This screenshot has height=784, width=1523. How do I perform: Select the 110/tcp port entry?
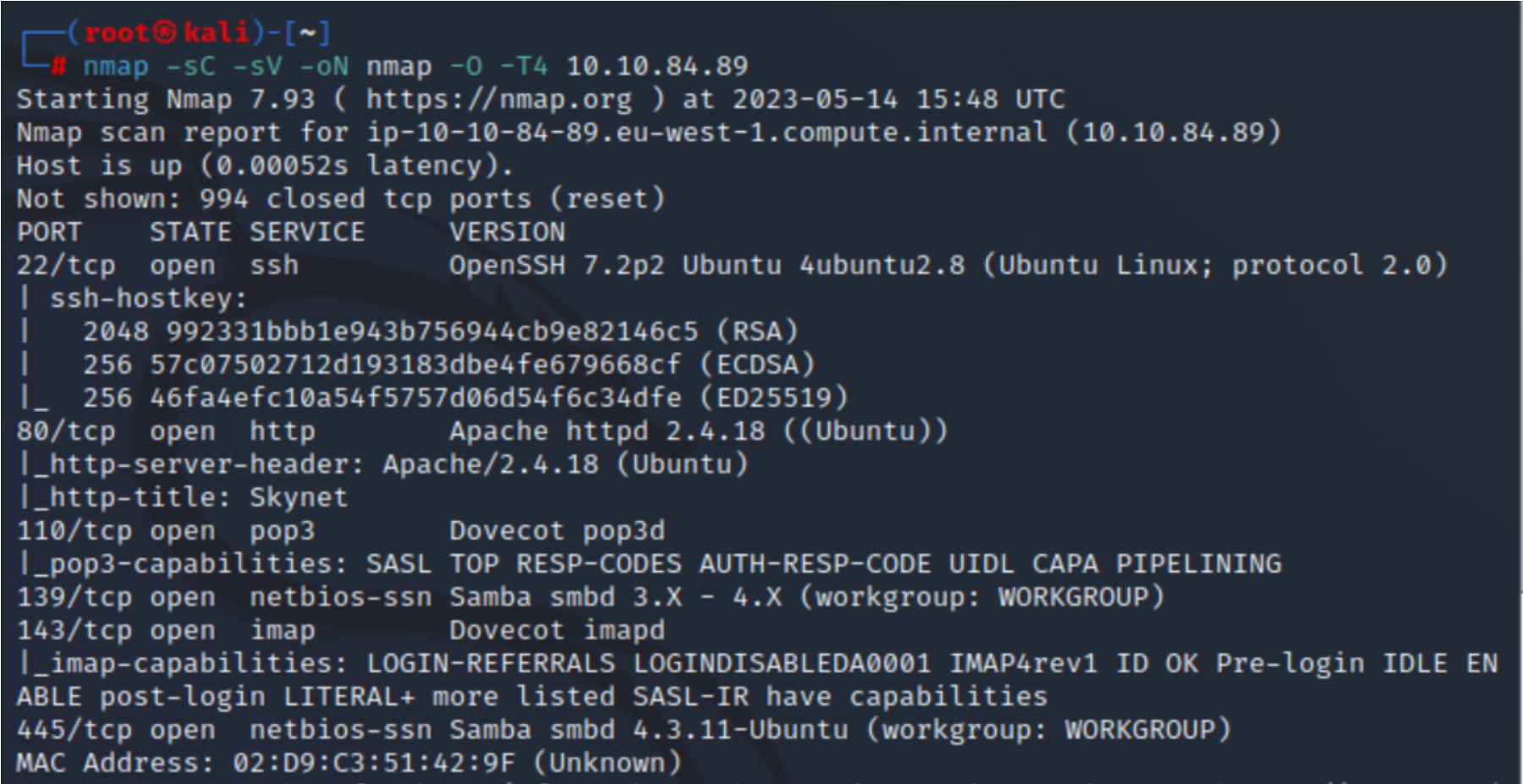pyautogui.click(x=74, y=531)
